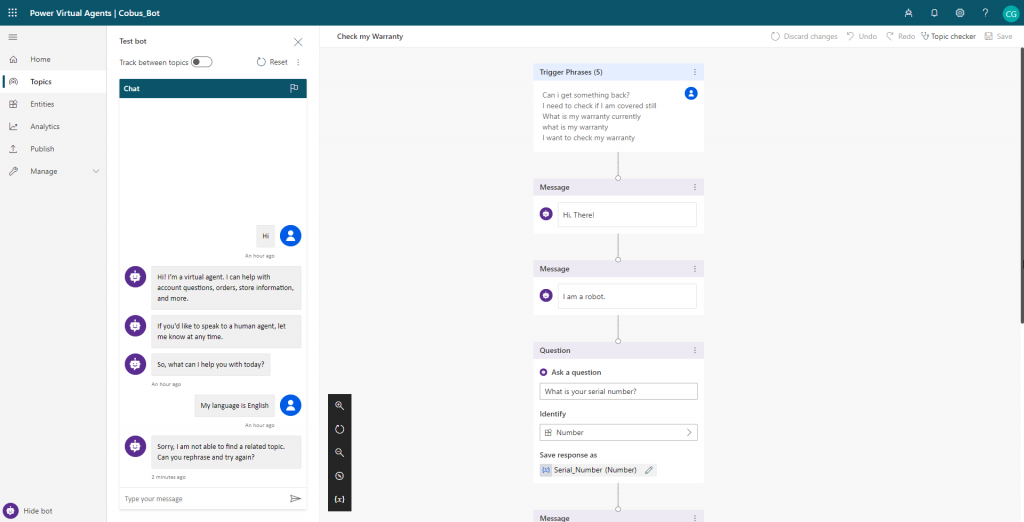Open the CG account avatar
The image size is (1024, 522).
click(x=1010, y=13)
